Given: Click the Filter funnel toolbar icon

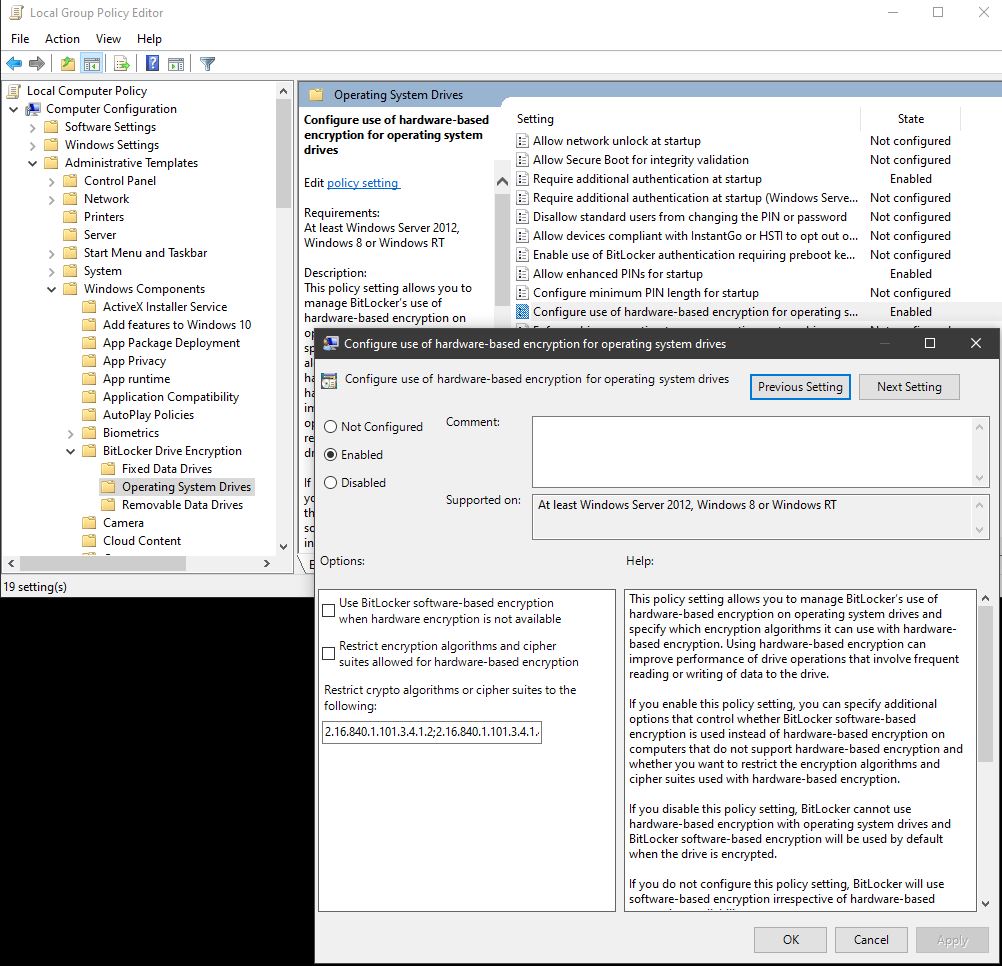Looking at the screenshot, I should [207, 63].
